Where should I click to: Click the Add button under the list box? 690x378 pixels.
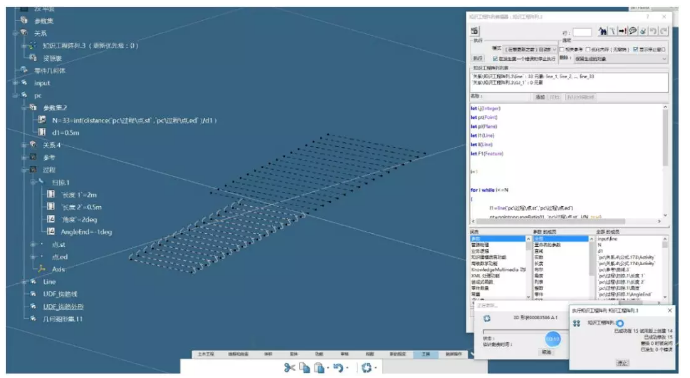click(540, 97)
